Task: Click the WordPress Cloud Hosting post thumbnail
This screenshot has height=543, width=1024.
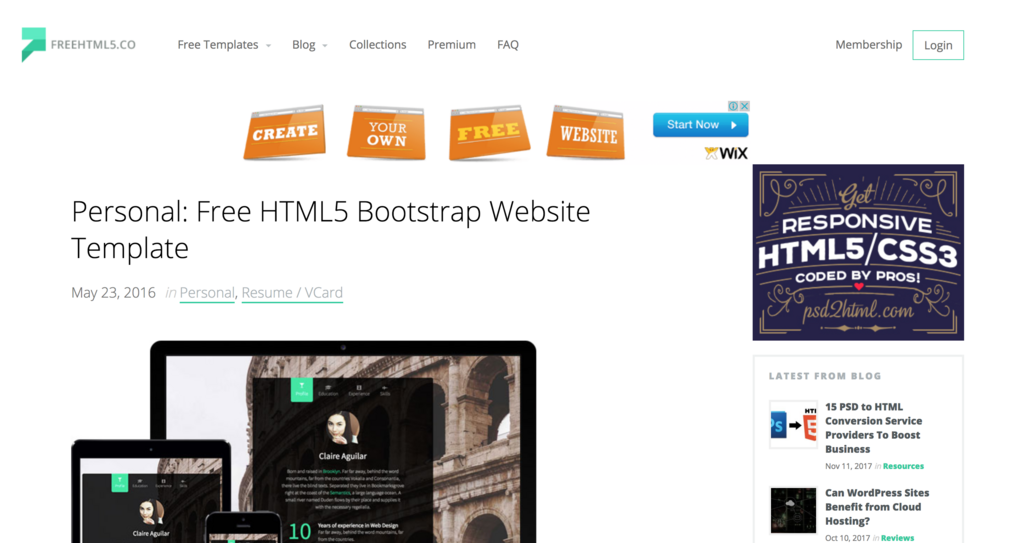Action: click(x=793, y=510)
